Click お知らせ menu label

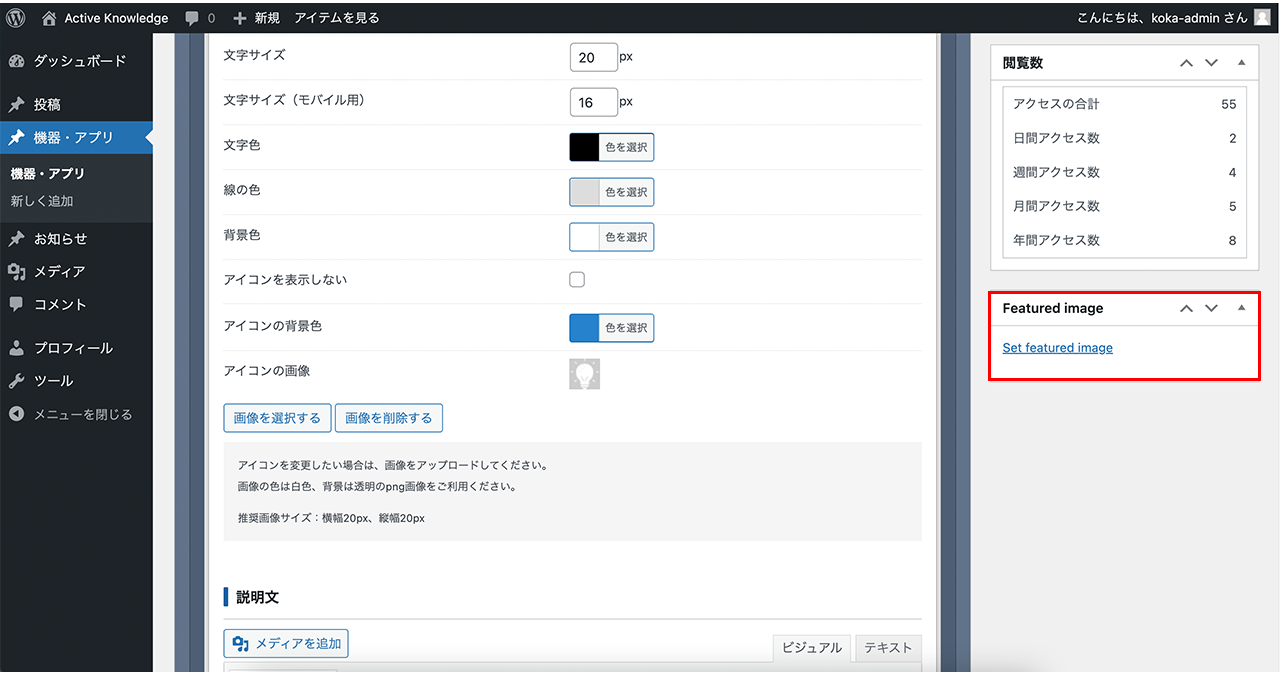(x=61, y=239)
